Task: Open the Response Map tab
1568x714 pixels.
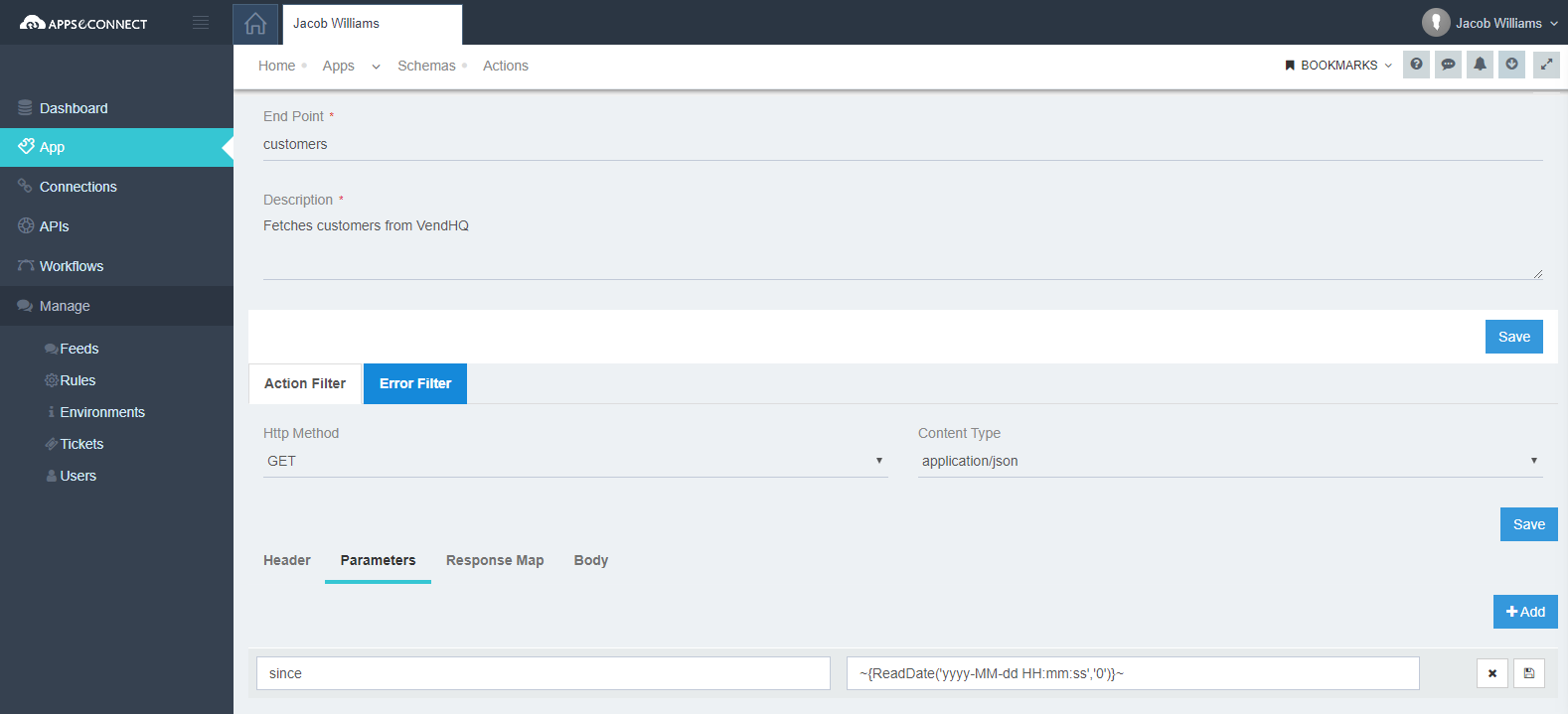Action: (x=495, y=560)
